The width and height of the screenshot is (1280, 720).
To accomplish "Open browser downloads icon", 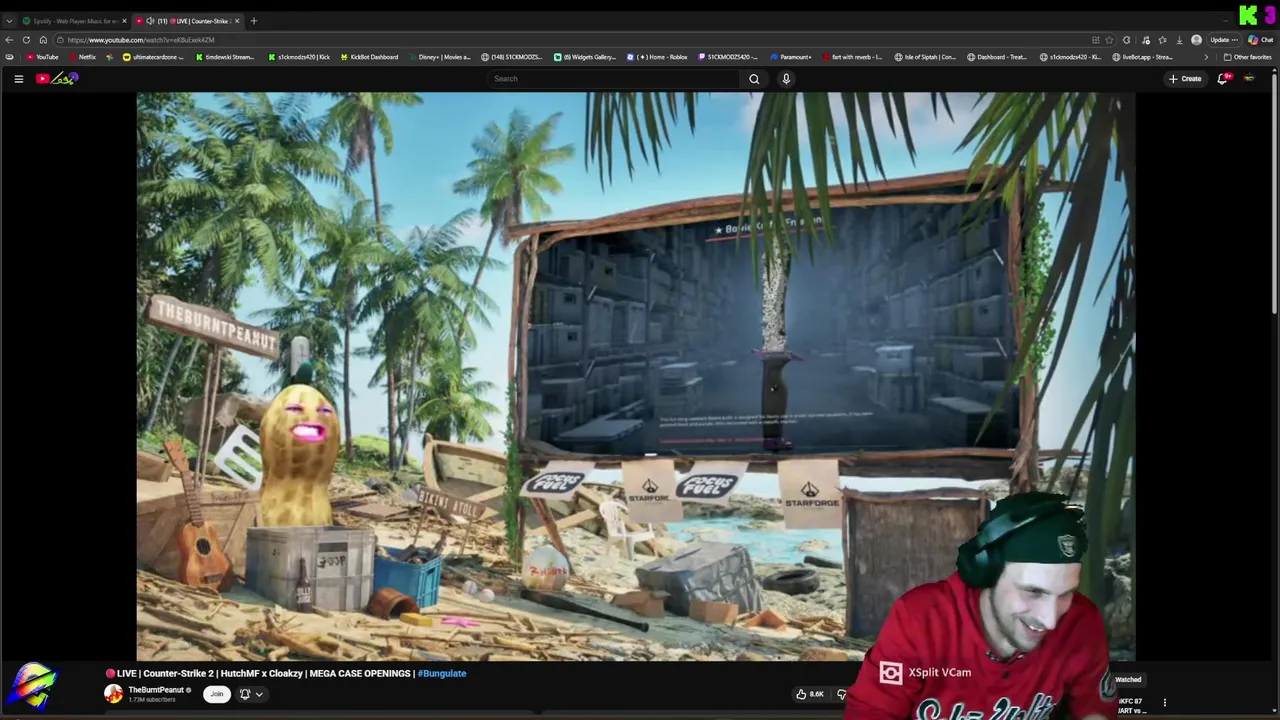I will tap(1180, 40).
